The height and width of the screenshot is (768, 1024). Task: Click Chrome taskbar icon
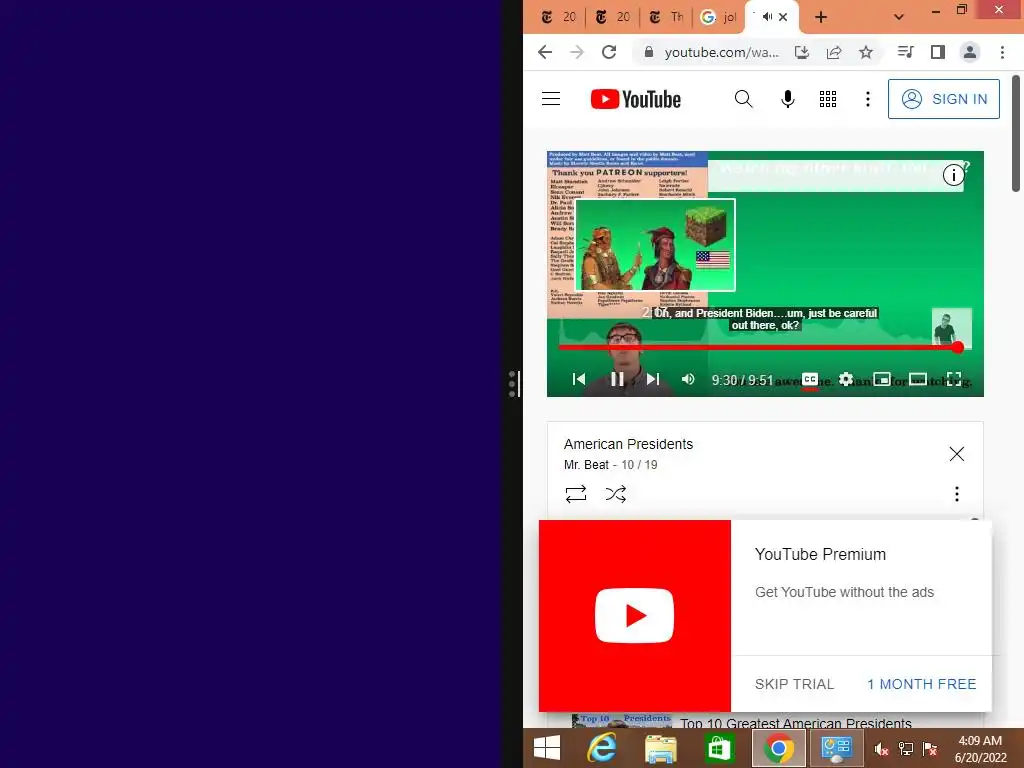tap(778, 748)
